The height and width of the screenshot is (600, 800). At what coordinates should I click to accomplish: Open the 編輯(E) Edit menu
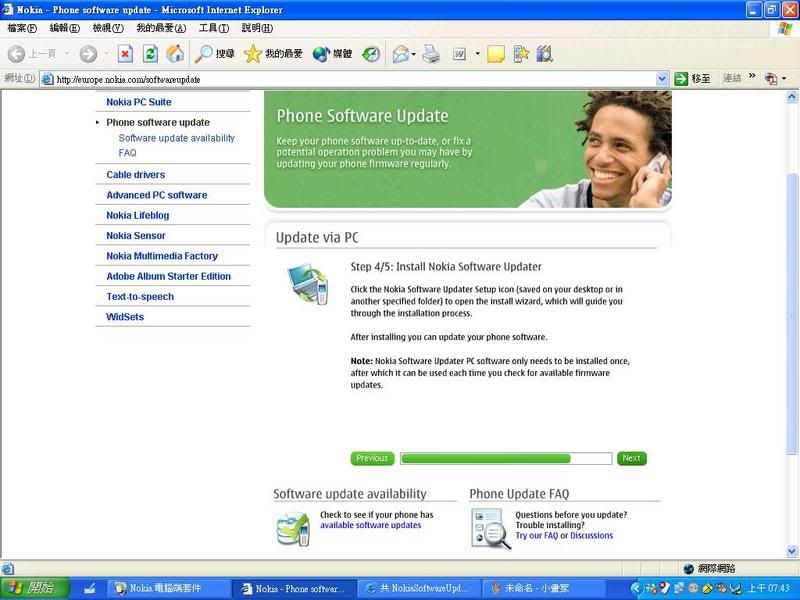pyautogui.click(x=65, y=28)
